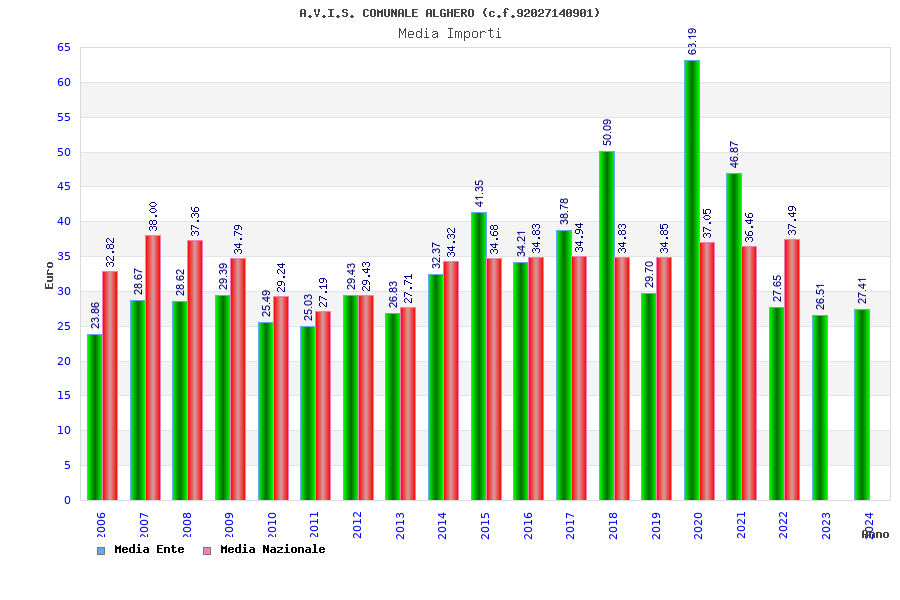Click the 2011 green bar labeled 25.03
This screenshot has width=900, height=600.
[308, 413]
